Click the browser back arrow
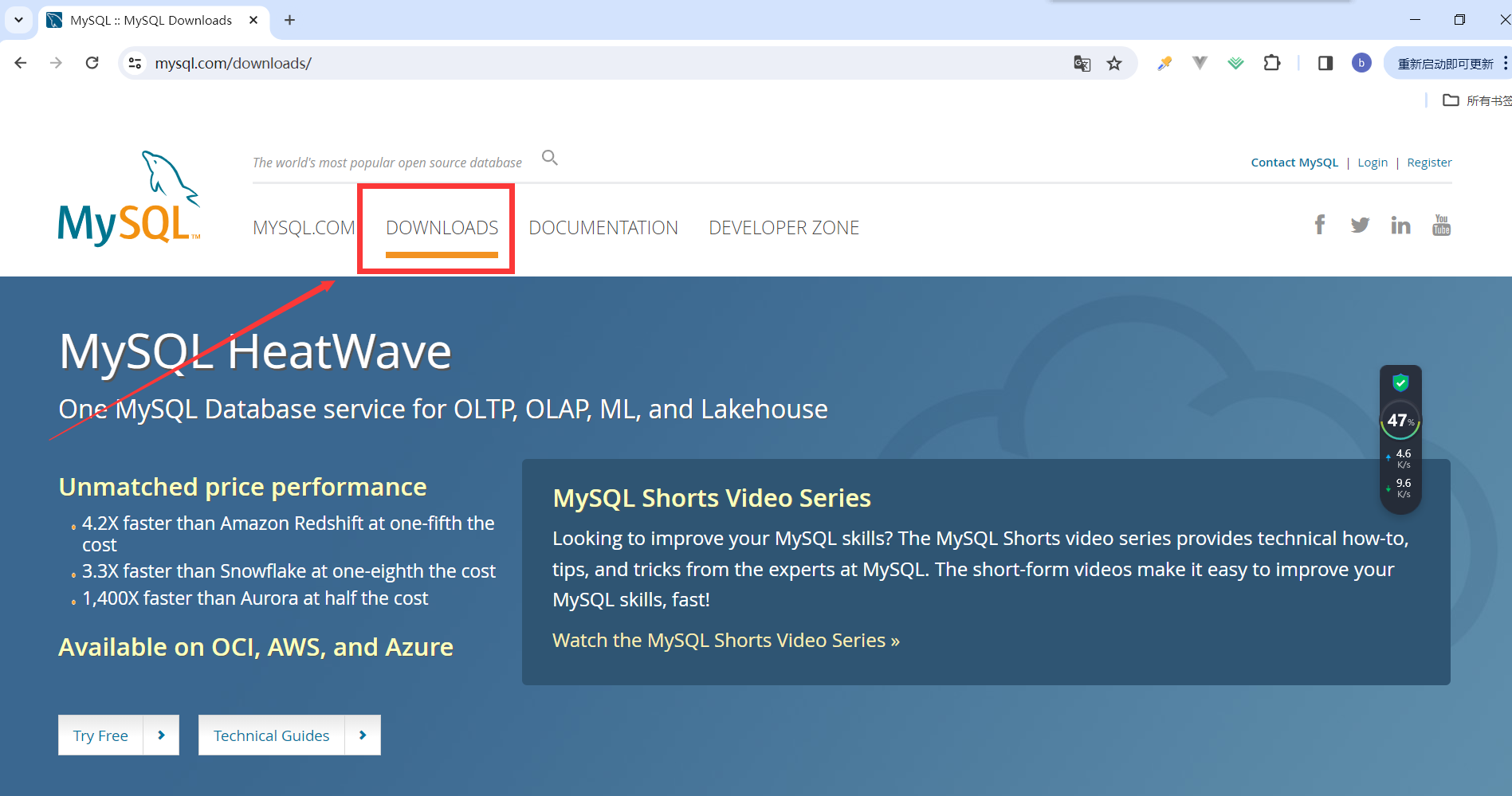 (x=21, y=63)
